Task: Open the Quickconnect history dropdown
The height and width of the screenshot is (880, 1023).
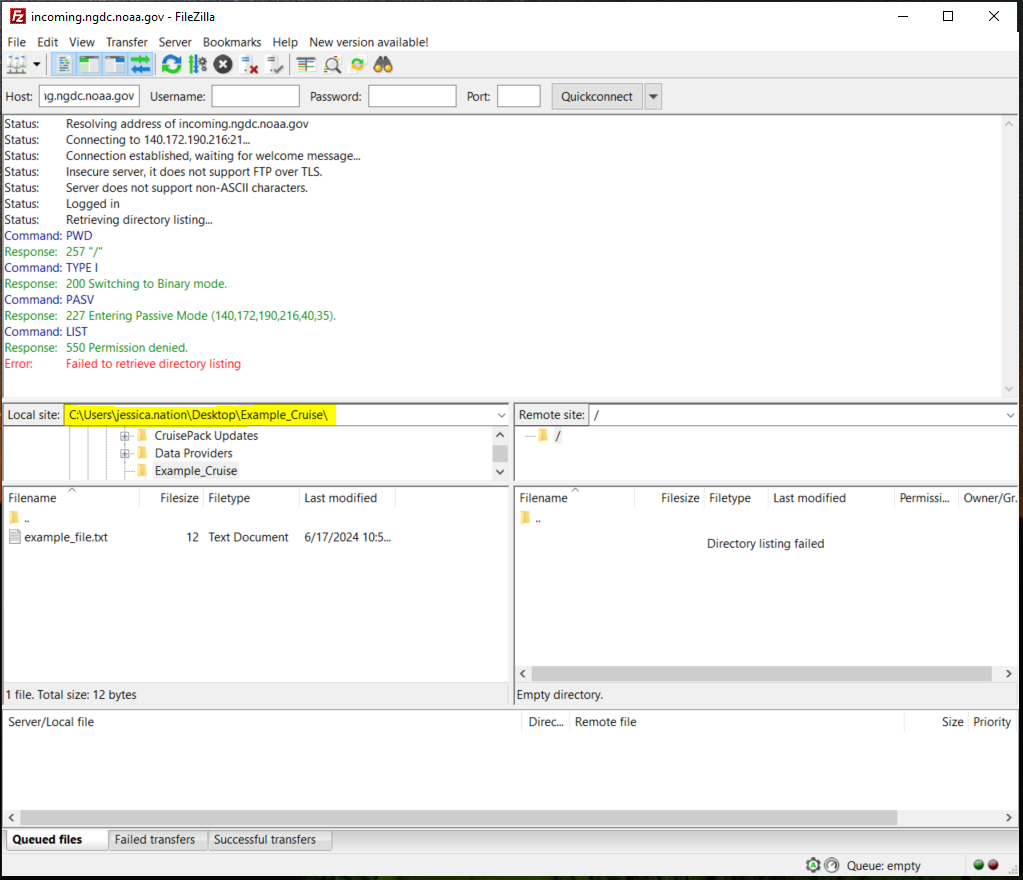Action: 653,97
